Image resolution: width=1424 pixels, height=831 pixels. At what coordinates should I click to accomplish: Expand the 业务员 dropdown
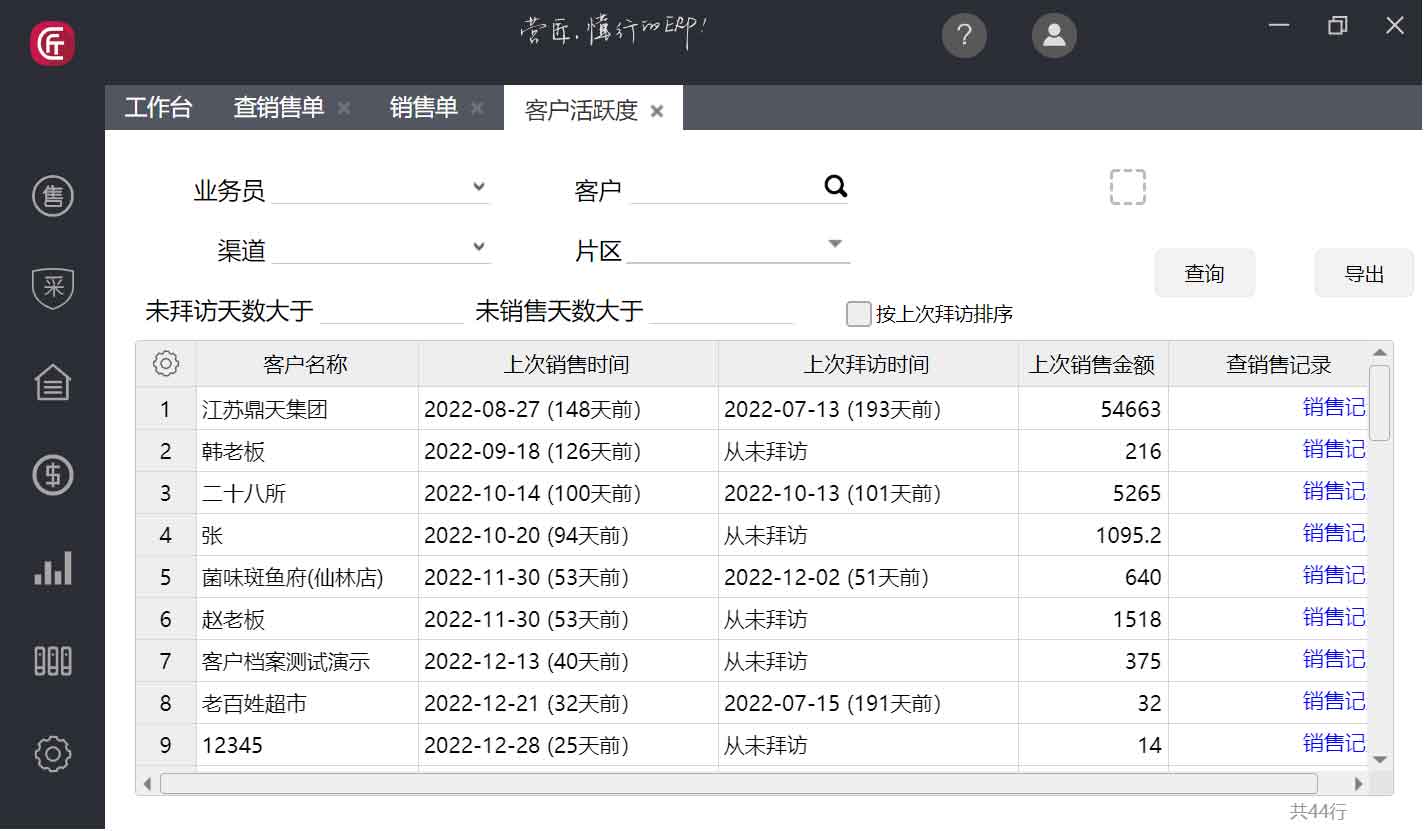click(479, 186)
